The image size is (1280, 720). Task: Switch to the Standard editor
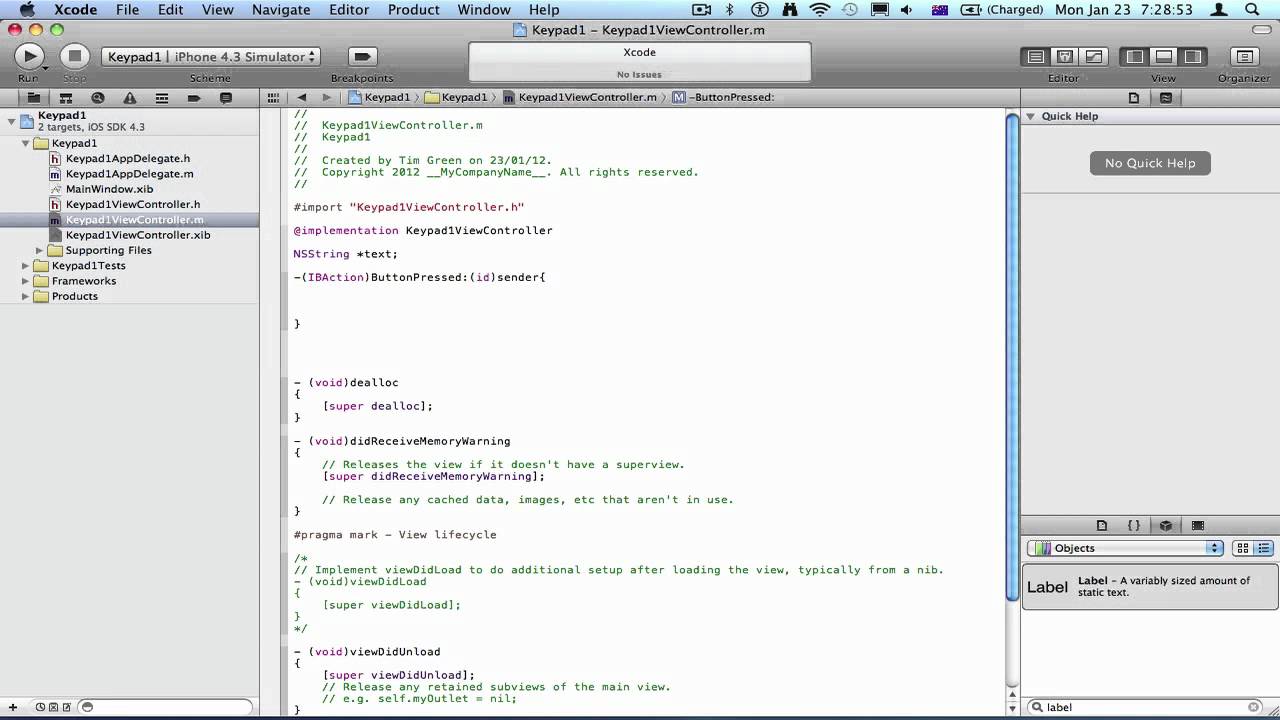(x=1036, y=57)
